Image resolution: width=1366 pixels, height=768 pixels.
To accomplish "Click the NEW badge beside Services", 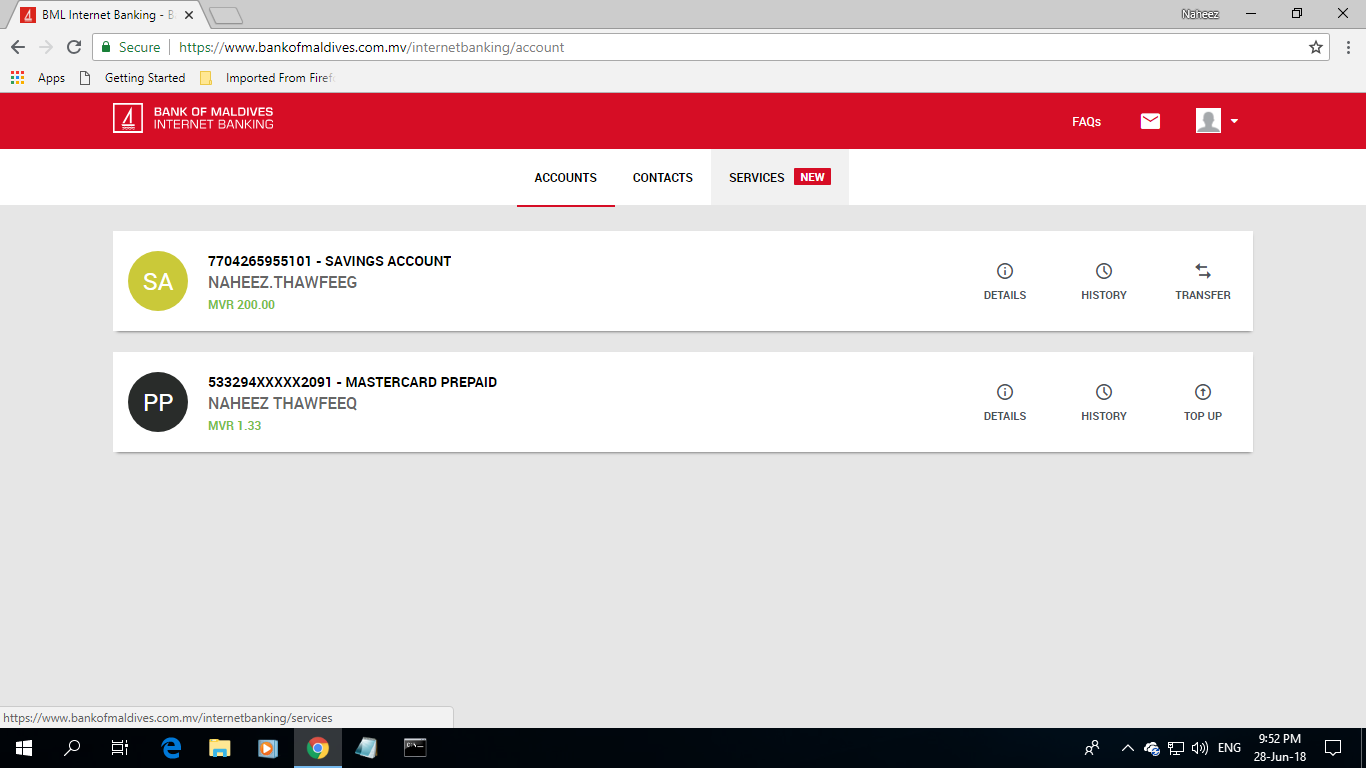I will (812, 177).
